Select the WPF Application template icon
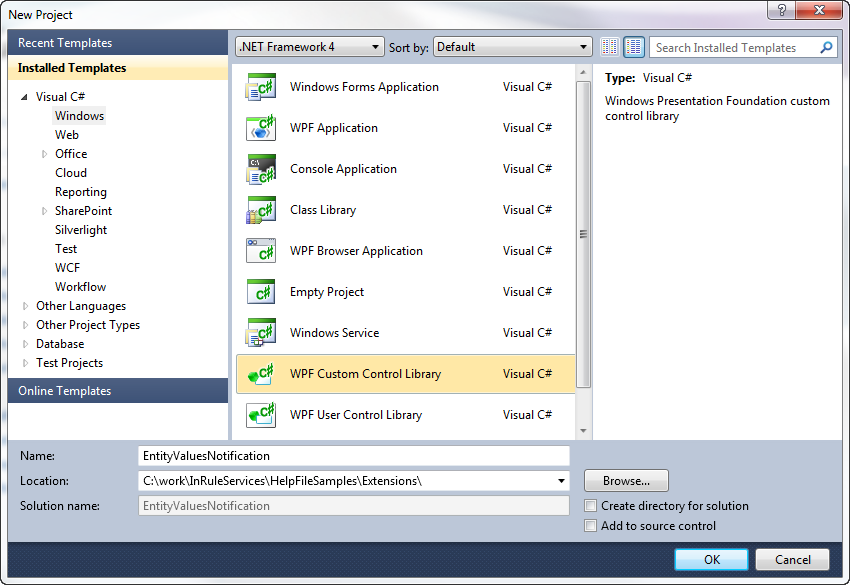Image resolution: width=850 pixels, height=585 pixels. (x=261, y=128)
